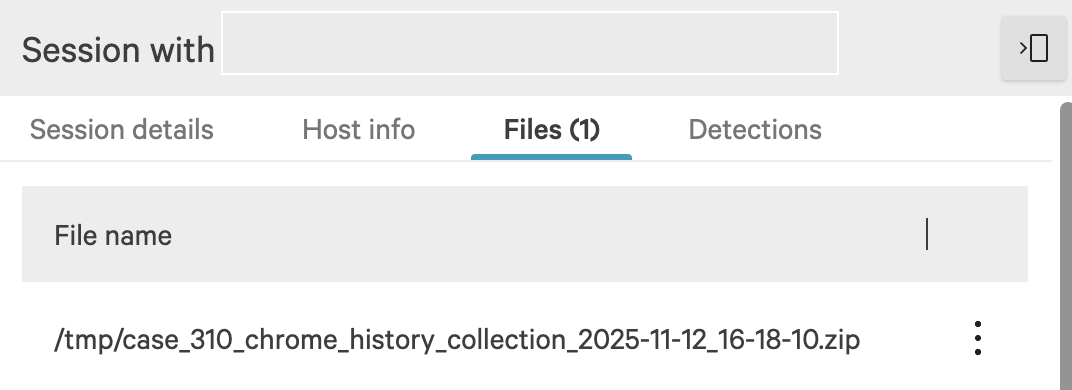
Task: Switch to the Session details tab
Action: click(x=122, y=129)
